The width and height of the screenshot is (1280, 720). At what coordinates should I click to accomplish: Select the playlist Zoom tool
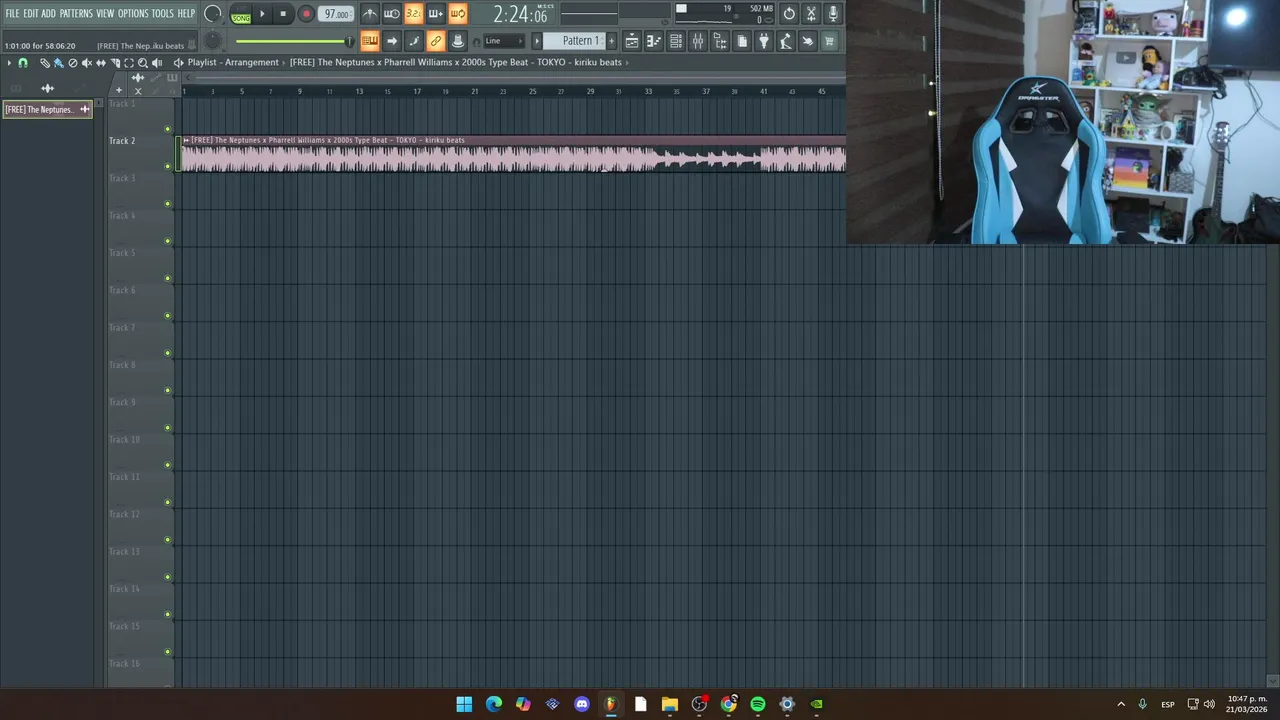coord(143,63)
